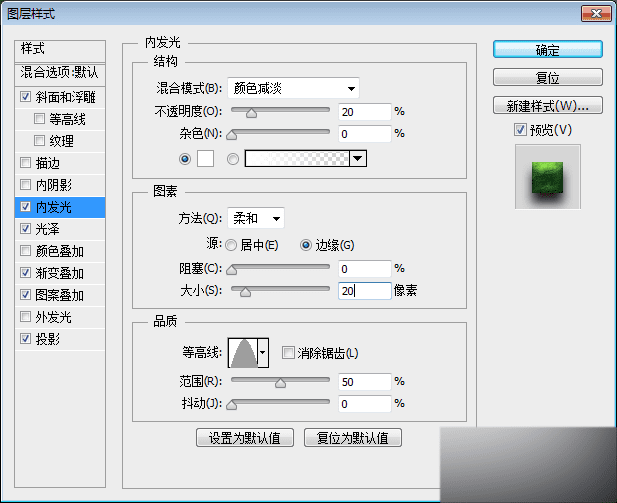Uncheck the 内发光 style checkbox
This screenshot has height=503, width=617.
pyautogui.click(x=25, y=207)
